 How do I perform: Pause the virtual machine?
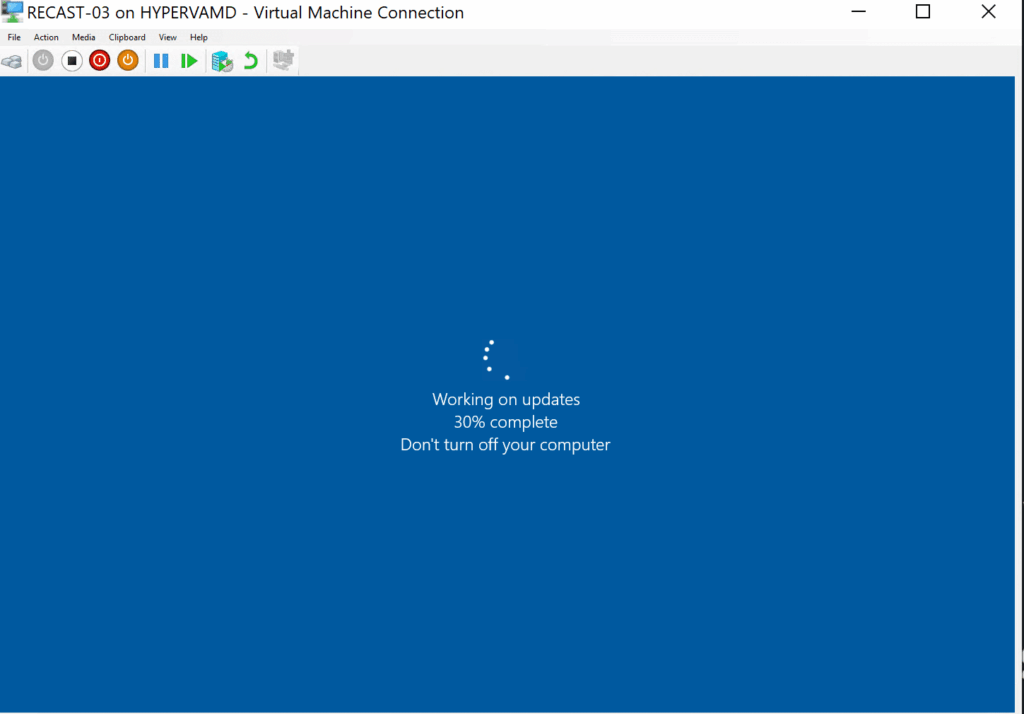tap(161, 60)
